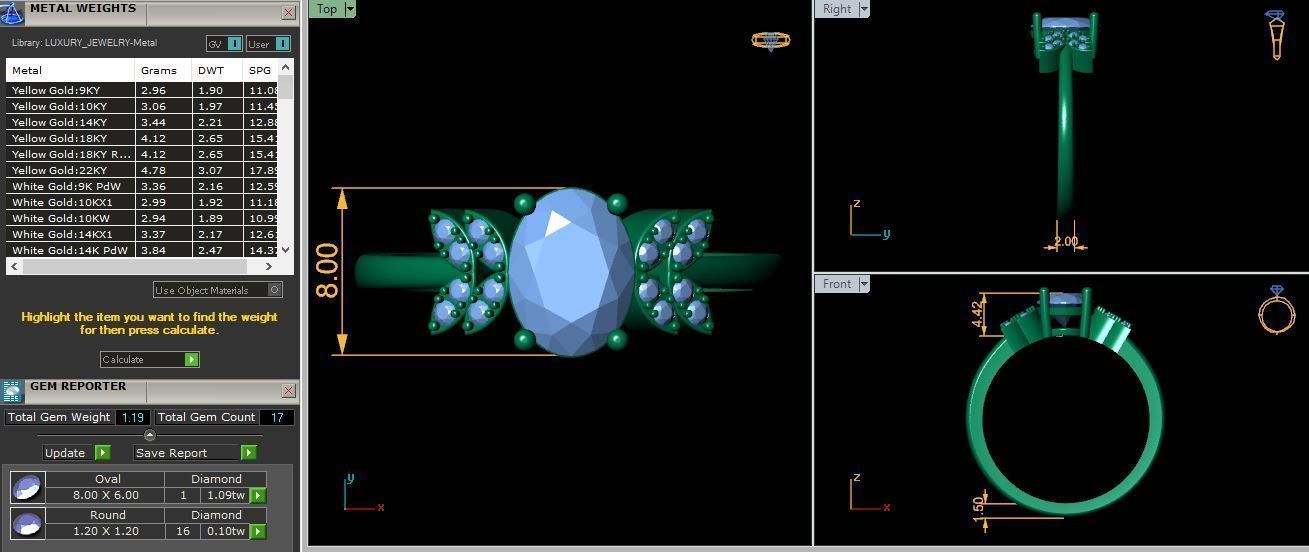This screenshot has width=1309, height=552.
Task: Close the Metal Weights panel
Action: click(x=288, y=13)
